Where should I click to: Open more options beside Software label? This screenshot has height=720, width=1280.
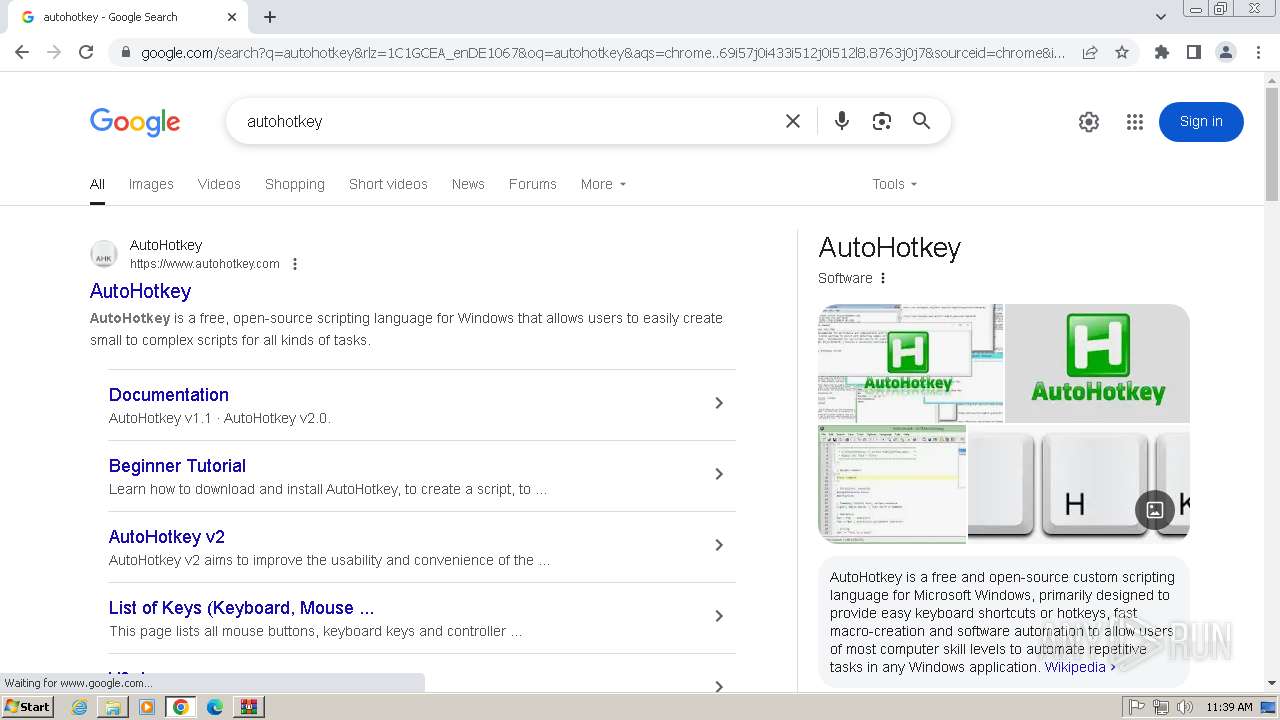tap(883, 278)
